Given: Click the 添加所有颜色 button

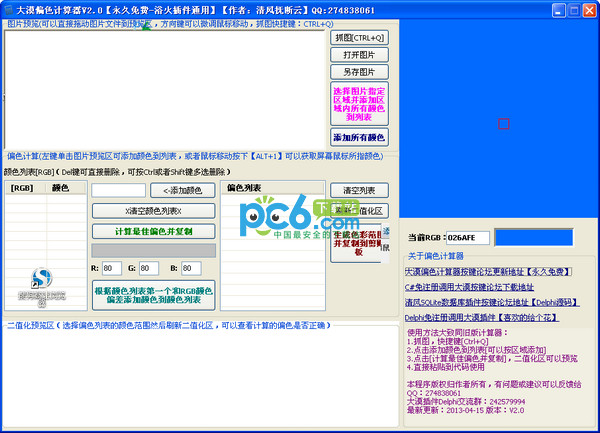Looking at the screenshot, I should 359,137.
